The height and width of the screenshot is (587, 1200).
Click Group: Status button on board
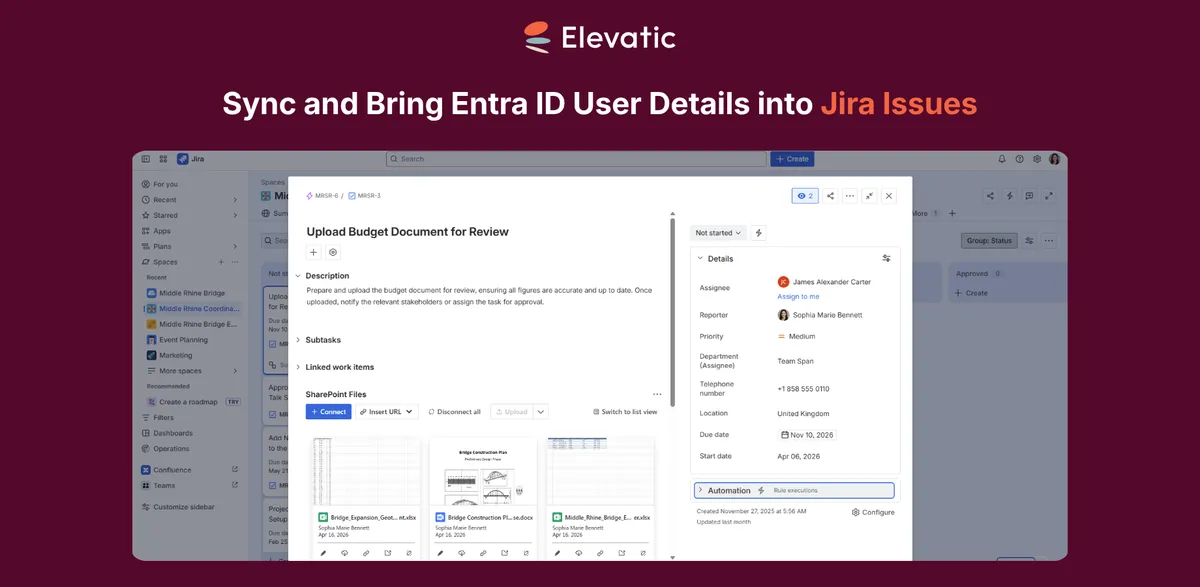[989, 240]
